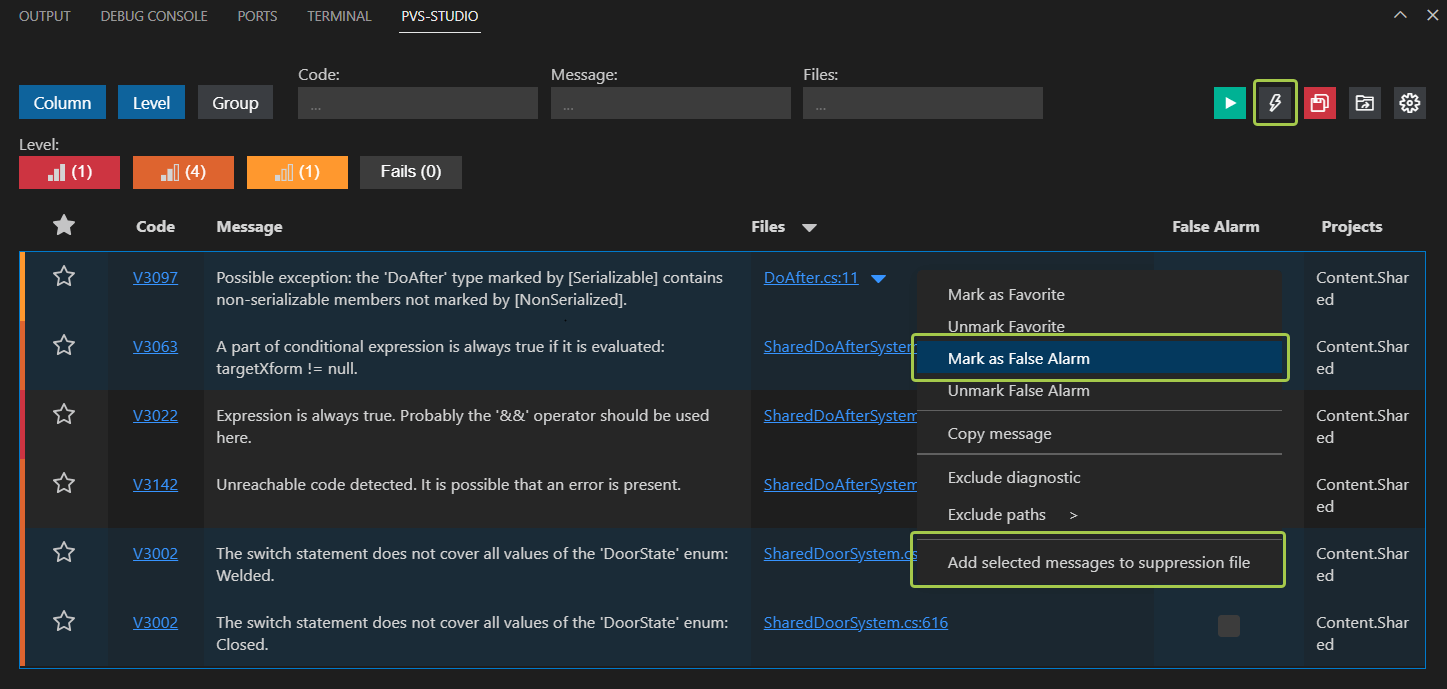Switch to the TERMINAL tab
The image size is (1447, 689).
[x=338, y=15]
